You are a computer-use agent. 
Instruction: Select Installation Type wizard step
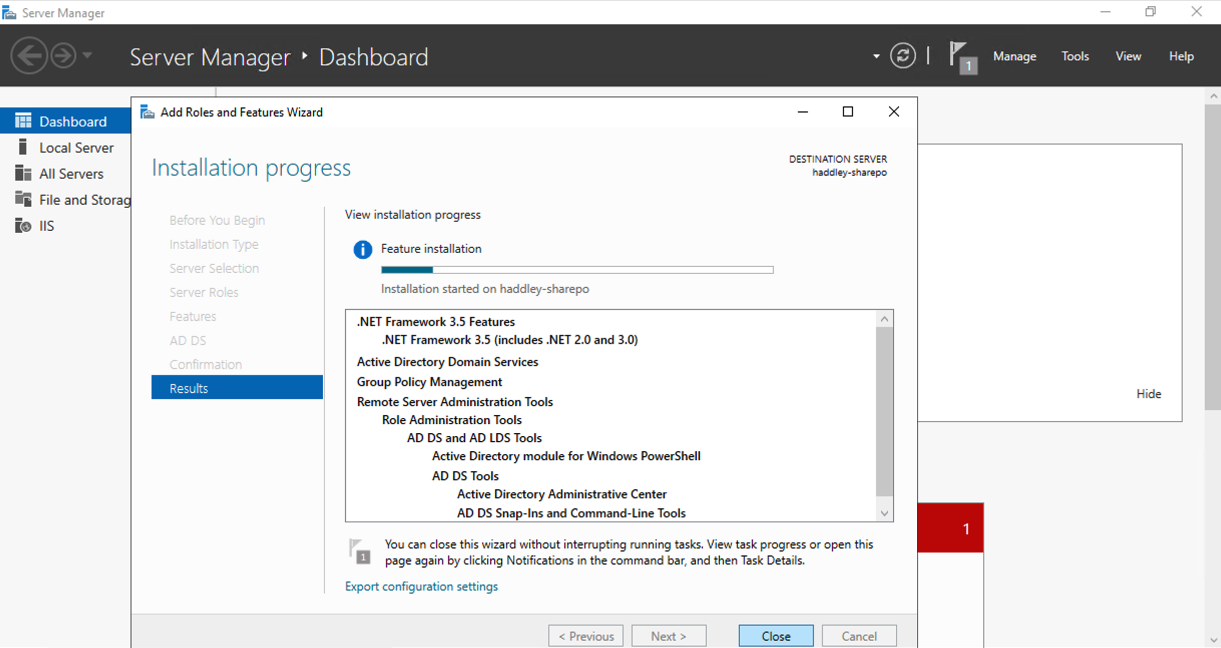[x=214, y=244]
